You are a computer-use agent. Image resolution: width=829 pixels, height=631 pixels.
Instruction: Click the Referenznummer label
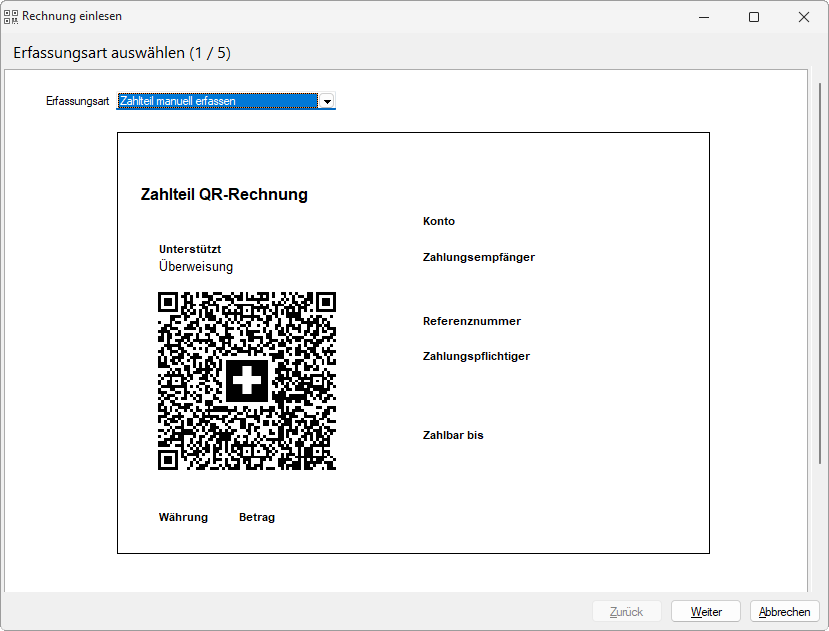pyautogui.click(x=471, y=322)
